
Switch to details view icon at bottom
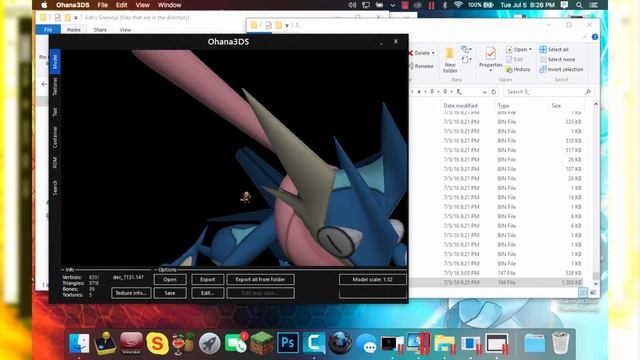(583, 292)
